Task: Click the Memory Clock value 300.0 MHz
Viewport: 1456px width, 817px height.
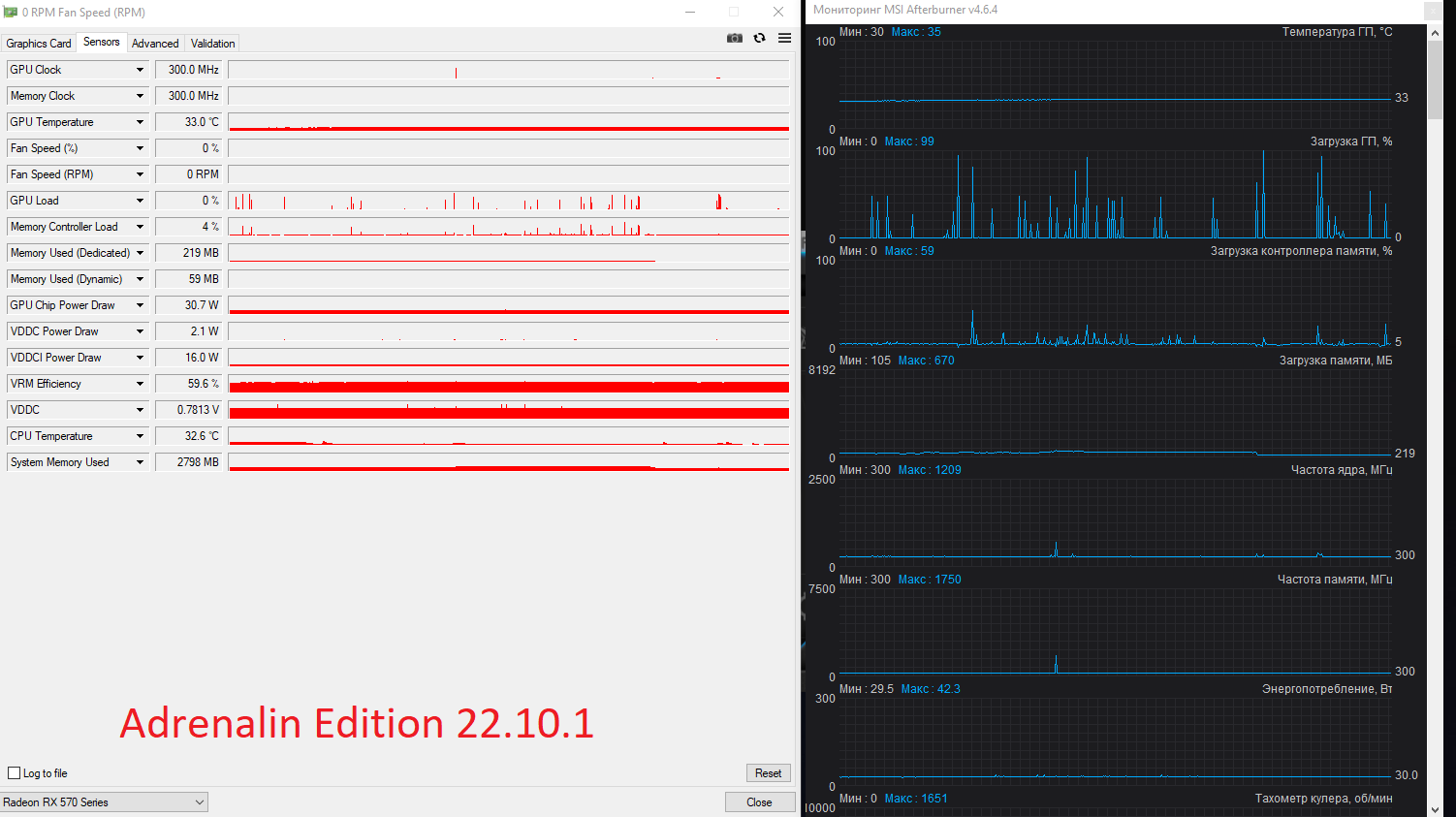Action: [189, 96]
